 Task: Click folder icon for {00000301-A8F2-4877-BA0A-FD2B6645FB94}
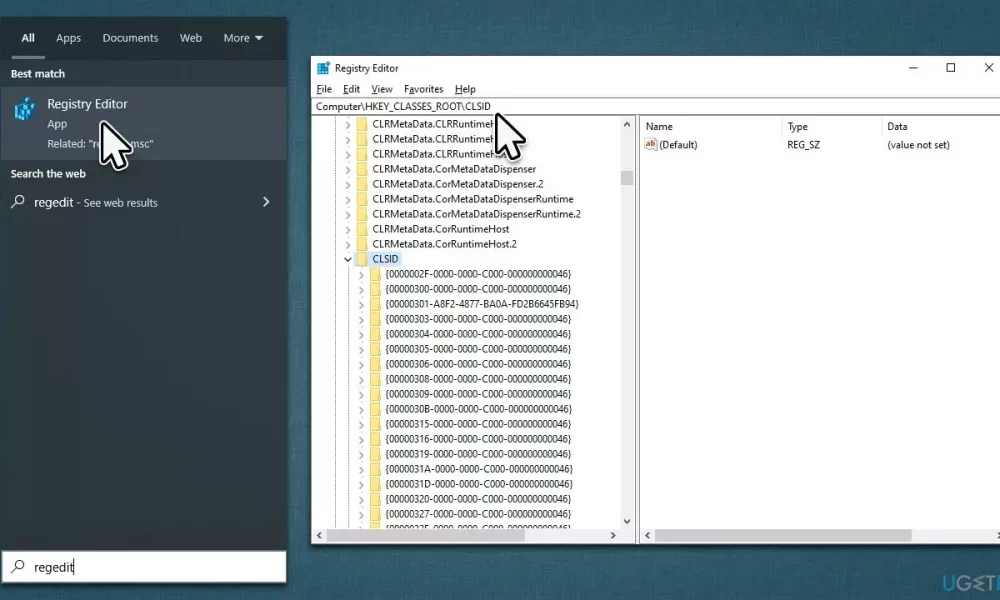coord(375,304)
